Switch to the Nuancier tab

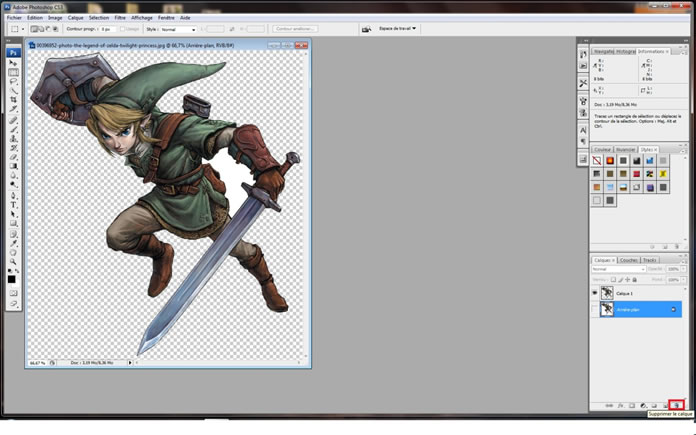[626, 150]
